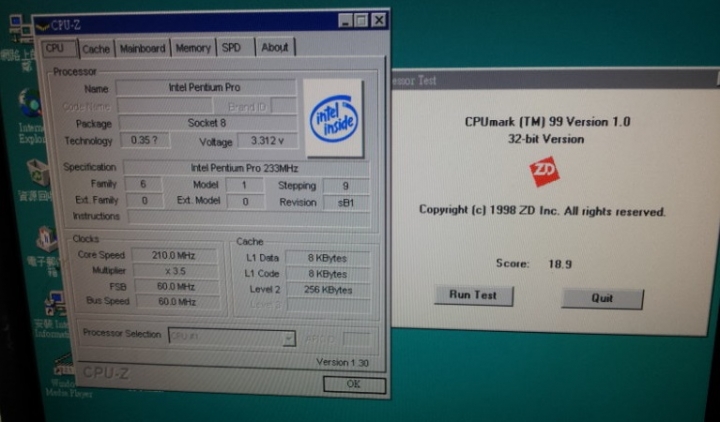Open the Recycle Bin desktop icon

click(x=37, y=180)
